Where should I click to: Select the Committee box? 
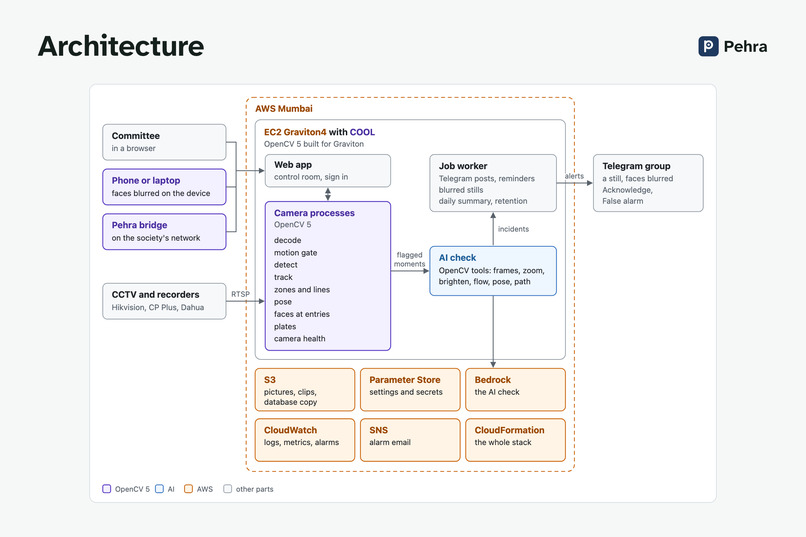coord(164,142)
